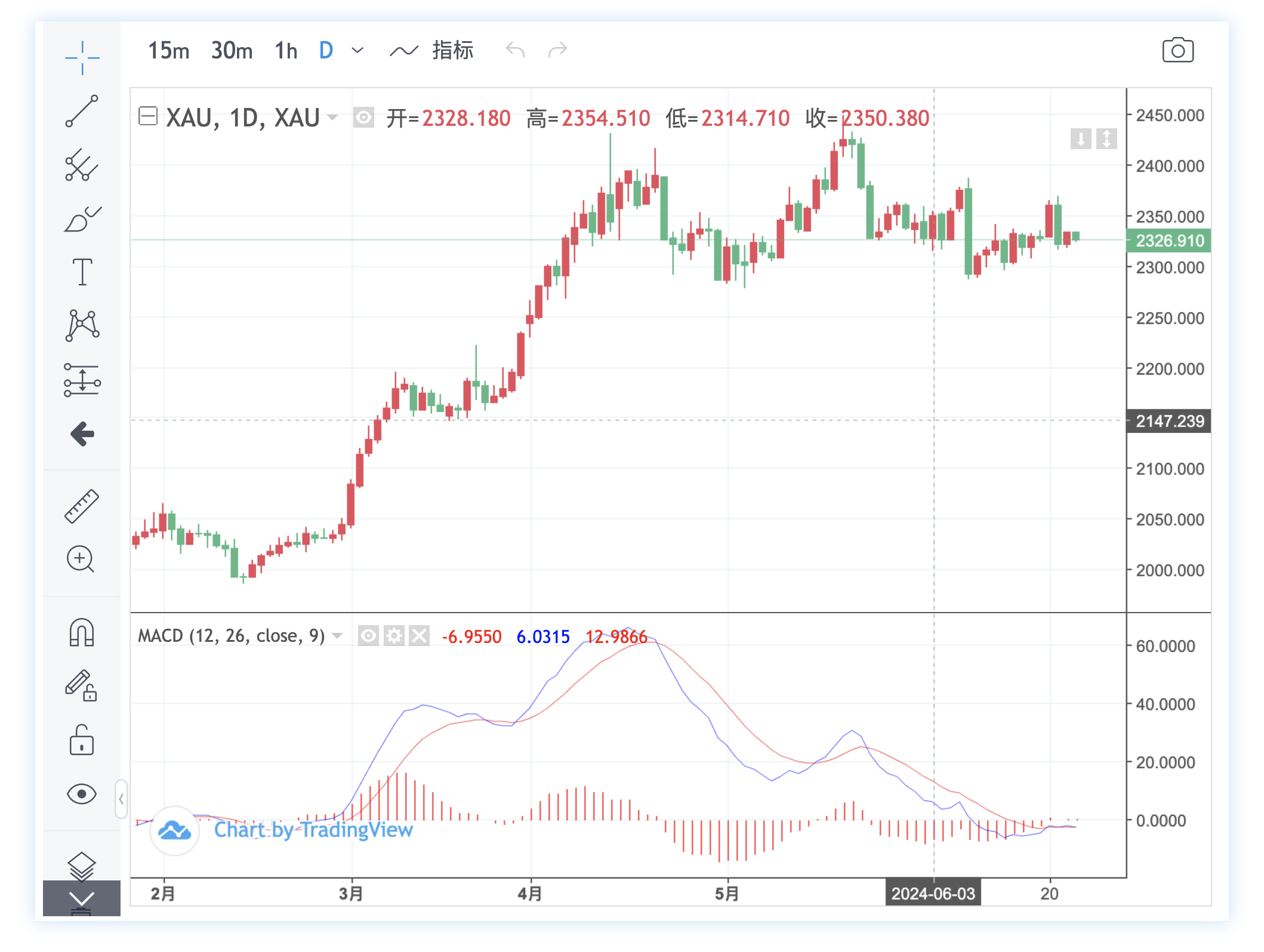Hide the MACD indicator using its eye icon
The width and height of the screenshot is (1264, 952).
[x=368, y=636]
